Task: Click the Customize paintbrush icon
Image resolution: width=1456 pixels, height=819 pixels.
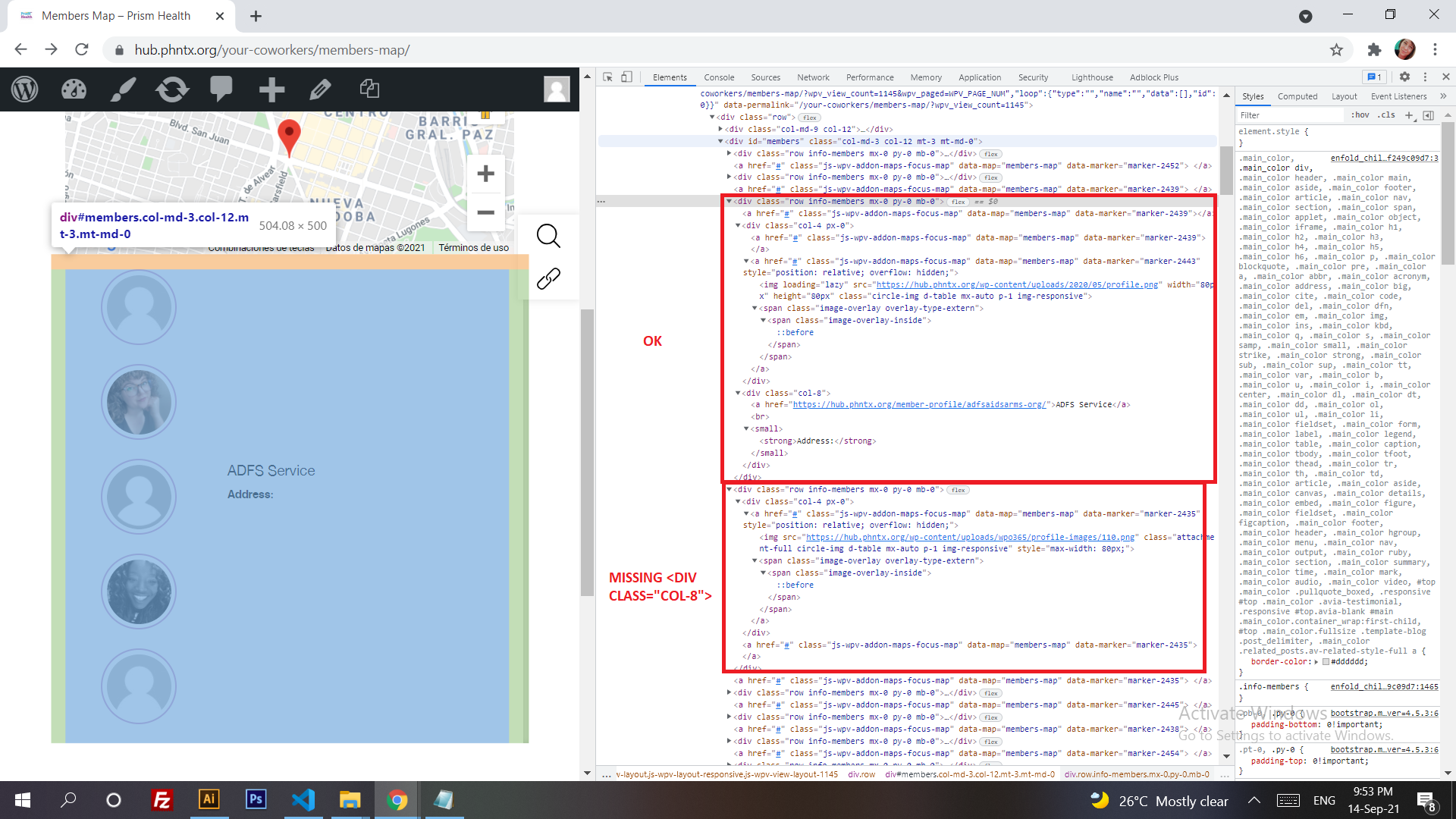Action: point(123,89)
